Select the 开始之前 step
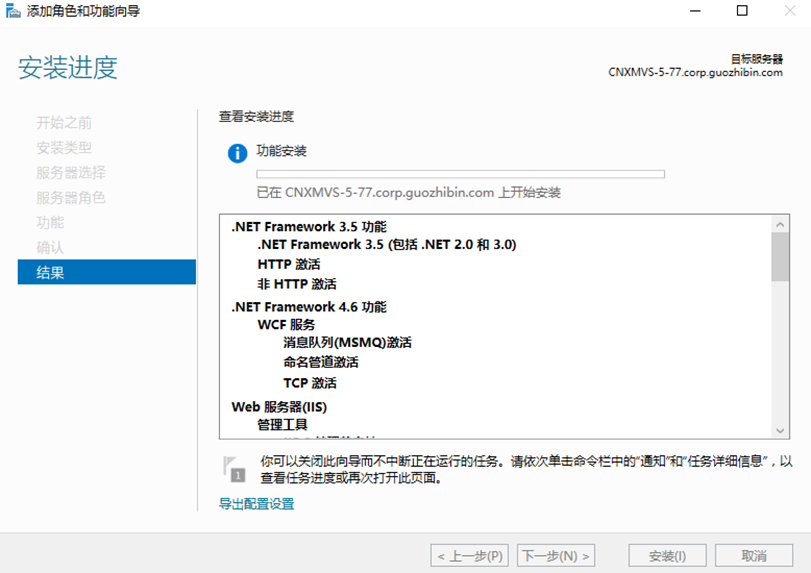811x573 pixels. coord(64,123)
